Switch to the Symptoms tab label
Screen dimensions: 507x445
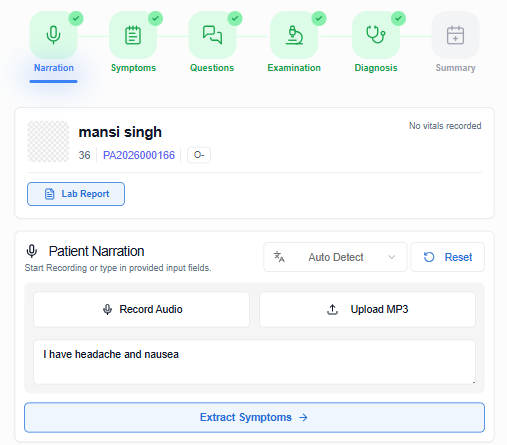pyautogui.click(x=133, y=68)
